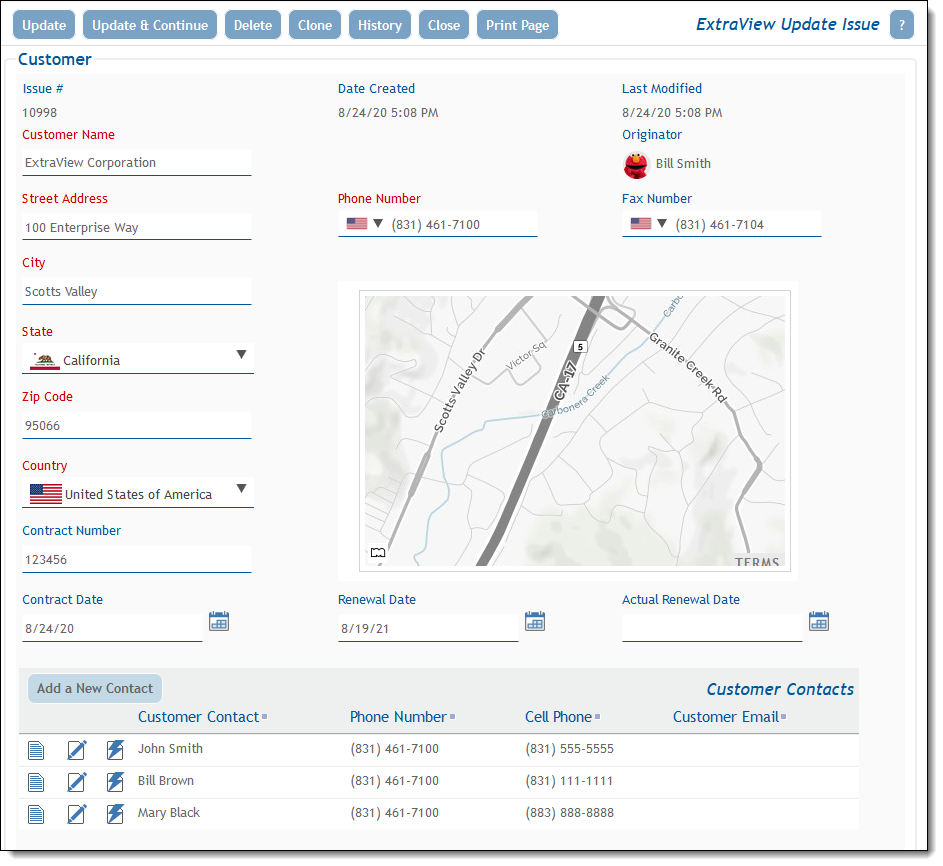Open the Contract Date calendar picker

click(x=219, y=621)
